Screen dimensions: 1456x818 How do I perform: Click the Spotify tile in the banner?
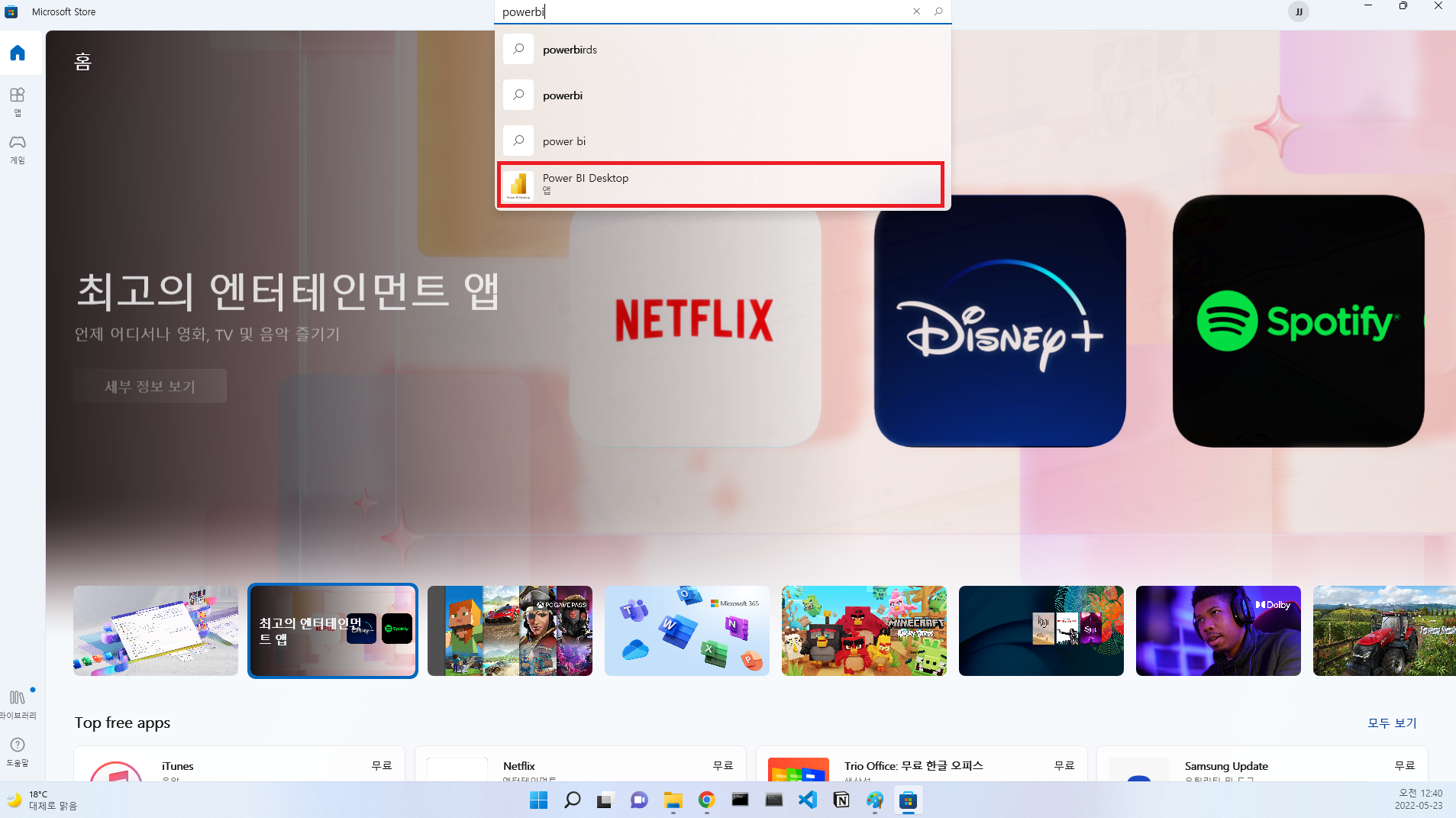1299,321
